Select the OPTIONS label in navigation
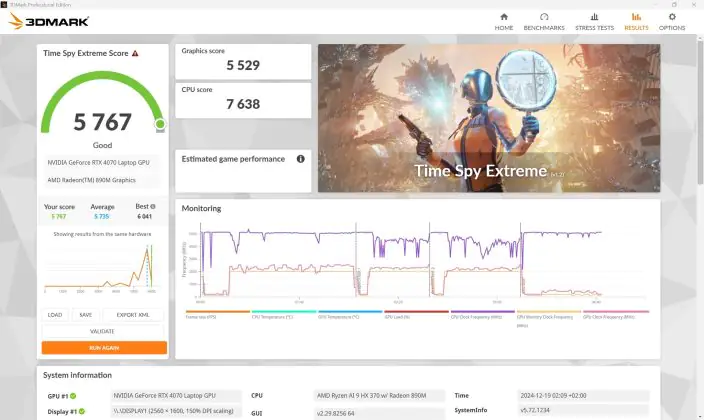The width and height of the screenshot is (704, 420). (x=672, y=28)
